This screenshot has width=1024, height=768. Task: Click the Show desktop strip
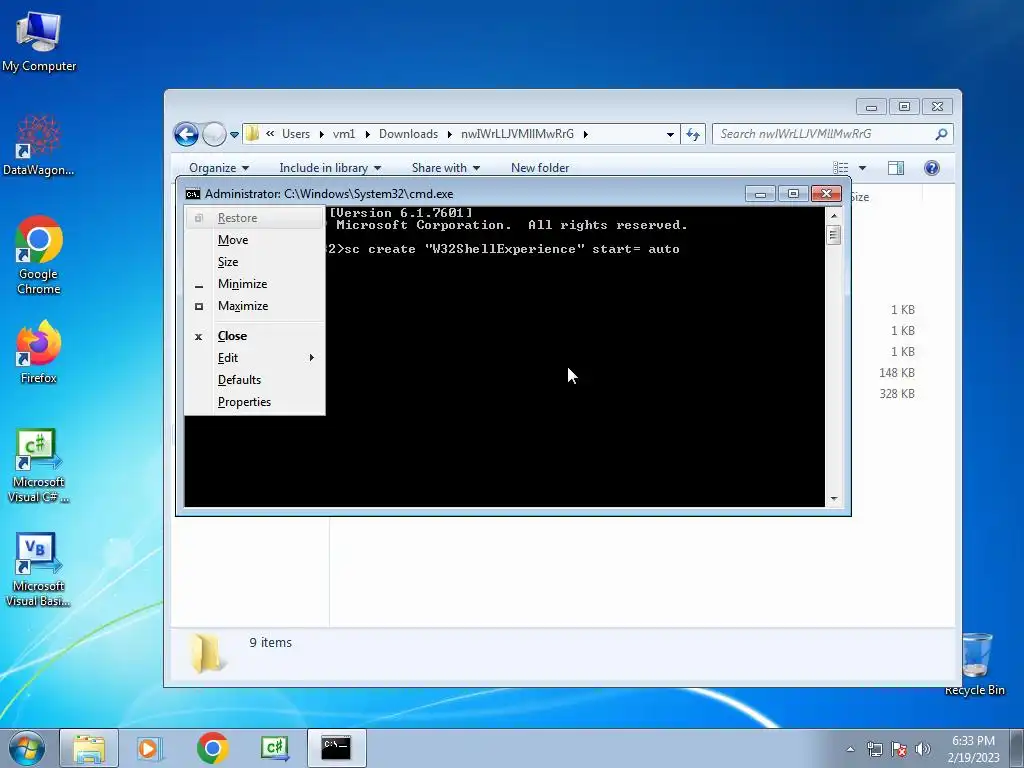[x=1017, y=748]
